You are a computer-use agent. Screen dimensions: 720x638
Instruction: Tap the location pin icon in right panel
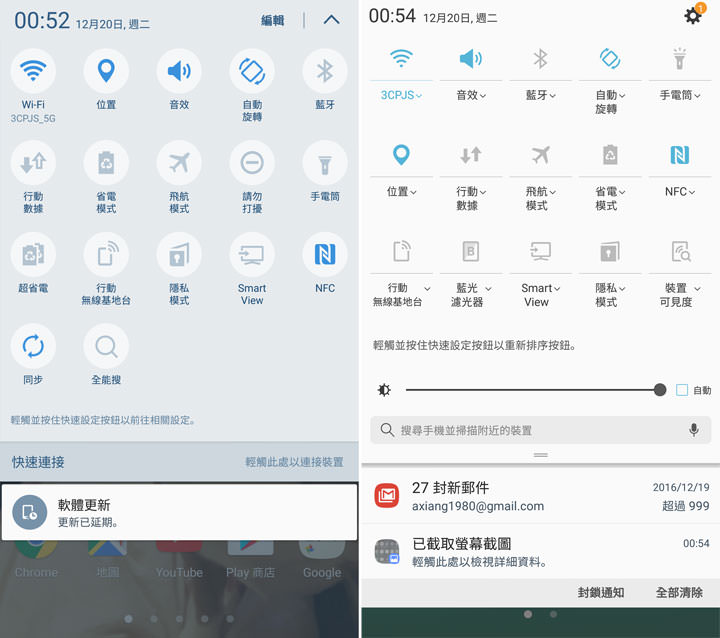[x=401, y=155]
